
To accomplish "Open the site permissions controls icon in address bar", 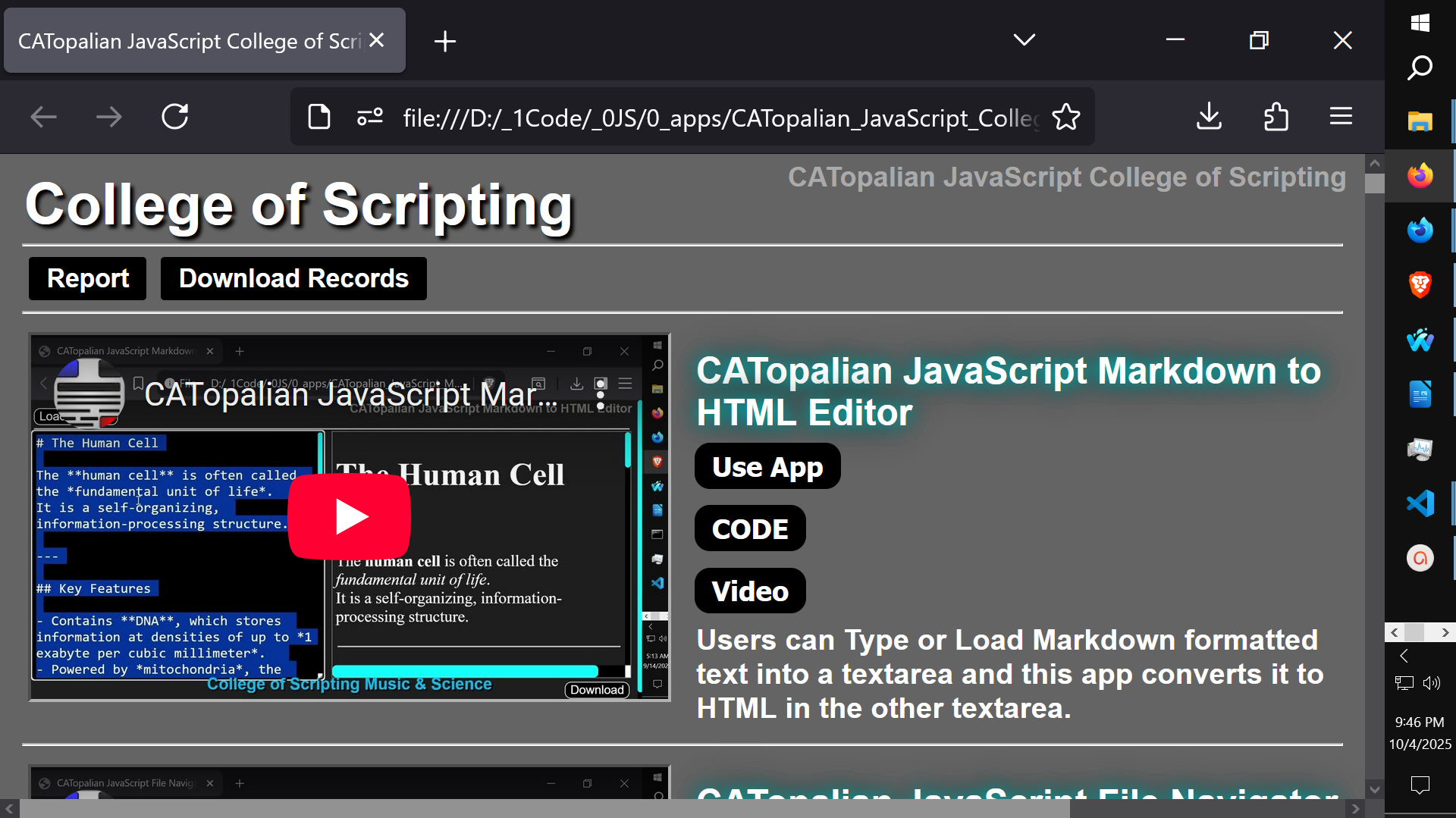I will pyautogui.click(x=369, y=117).
